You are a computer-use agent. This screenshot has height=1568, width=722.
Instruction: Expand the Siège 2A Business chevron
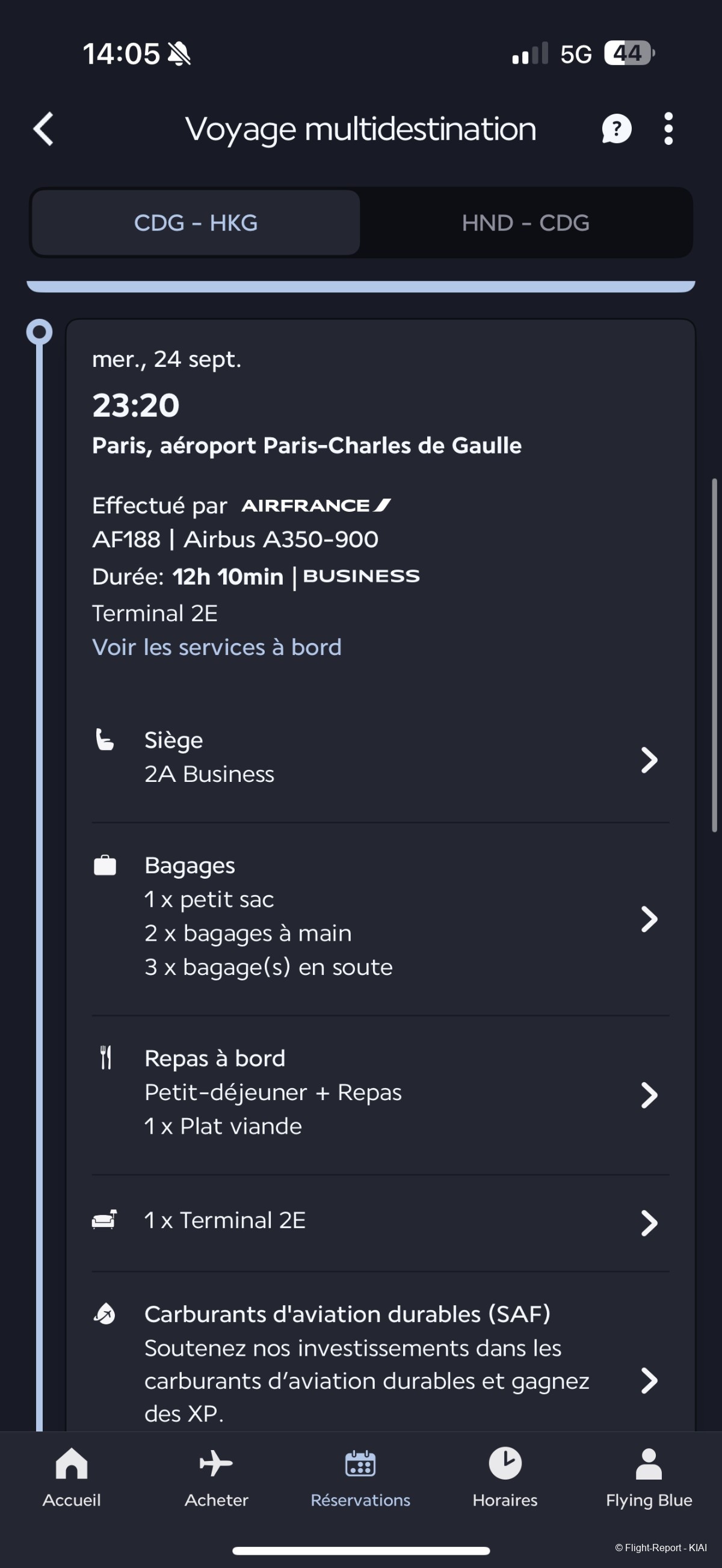pyautogui.click(x=650, y=760)
